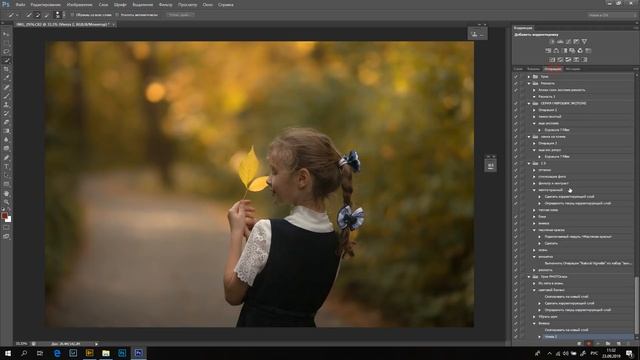This screenshot has width=640, height=360.
Task: Add a Vibrance adjustment layer
Action: point(584,42)
